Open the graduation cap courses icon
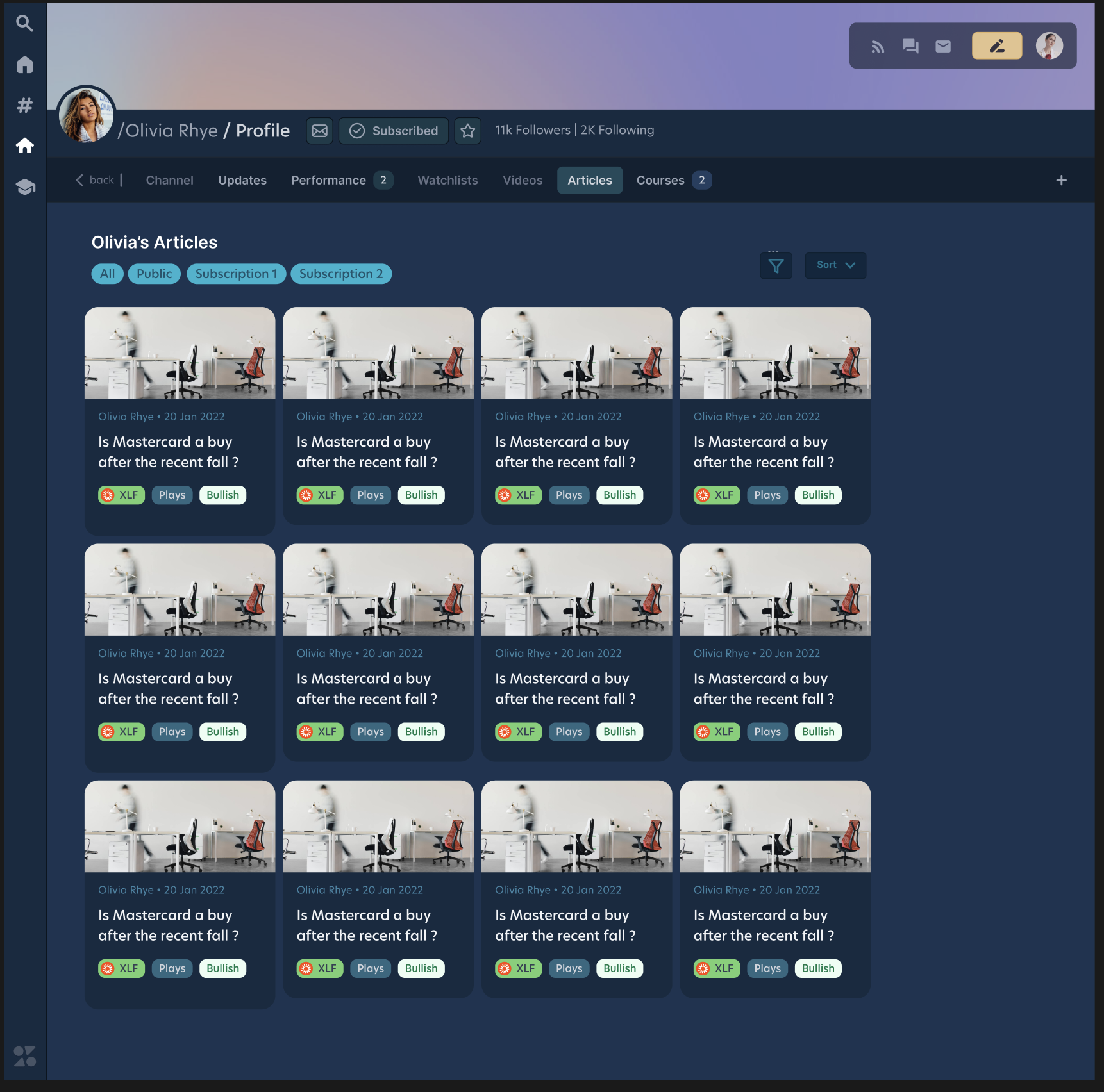The image size is (1104, 1092). 25,186
